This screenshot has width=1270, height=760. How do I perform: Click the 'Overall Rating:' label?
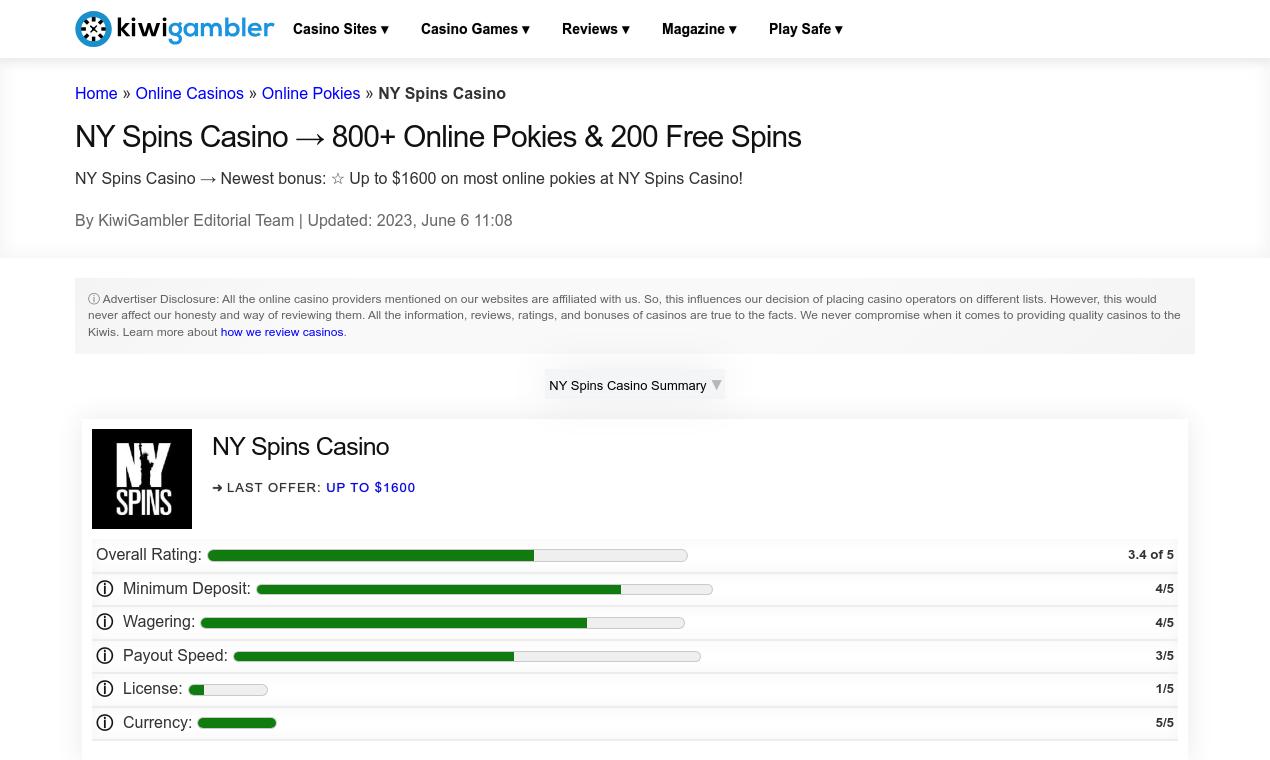click(149, 555)
